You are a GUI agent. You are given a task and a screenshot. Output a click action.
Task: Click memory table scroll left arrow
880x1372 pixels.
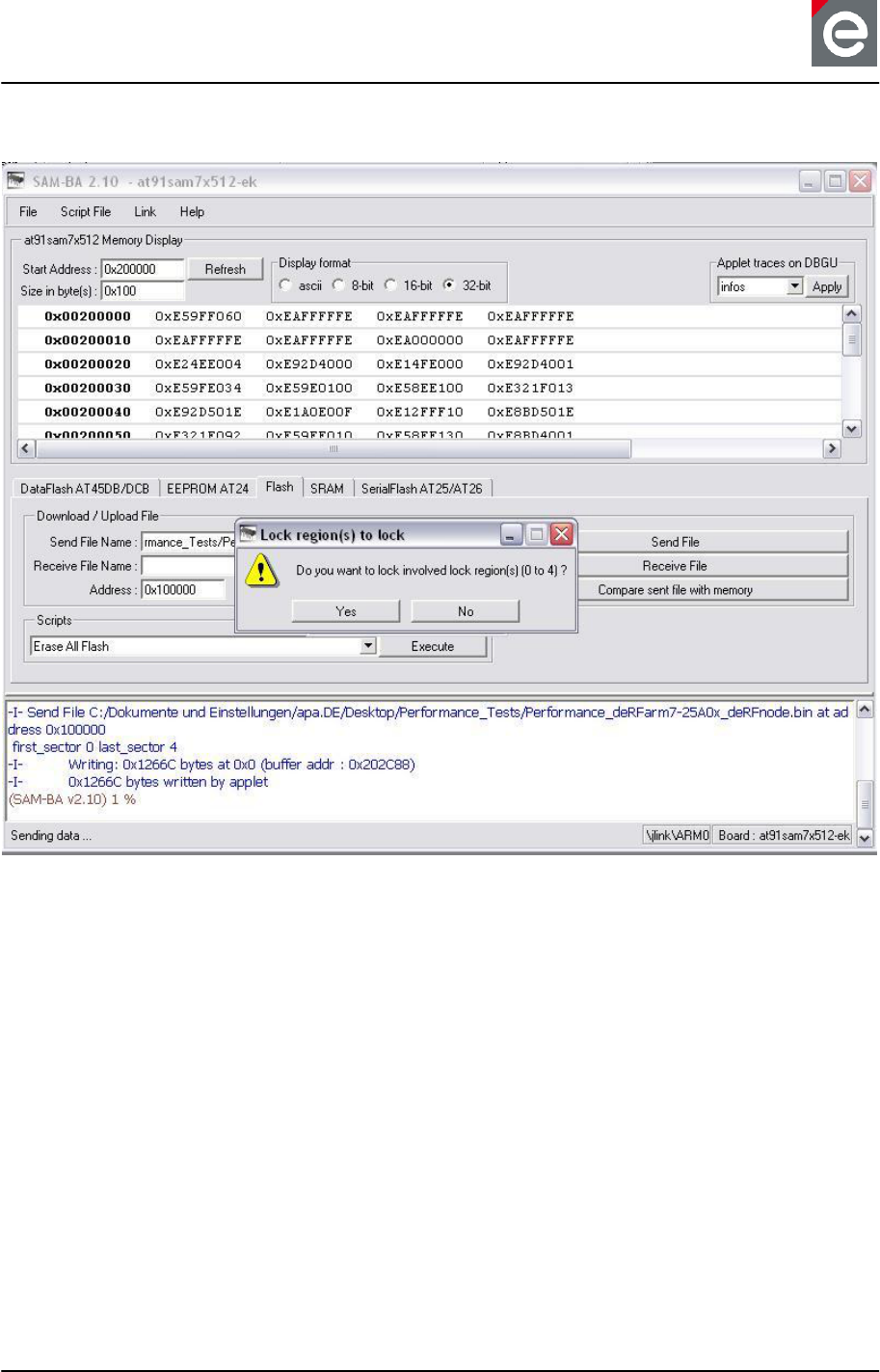(26, 449)
